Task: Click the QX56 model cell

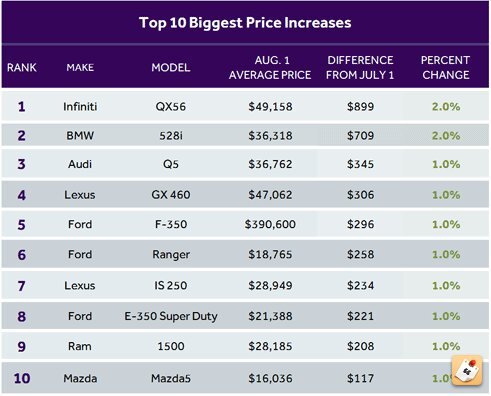Action: 171,107
